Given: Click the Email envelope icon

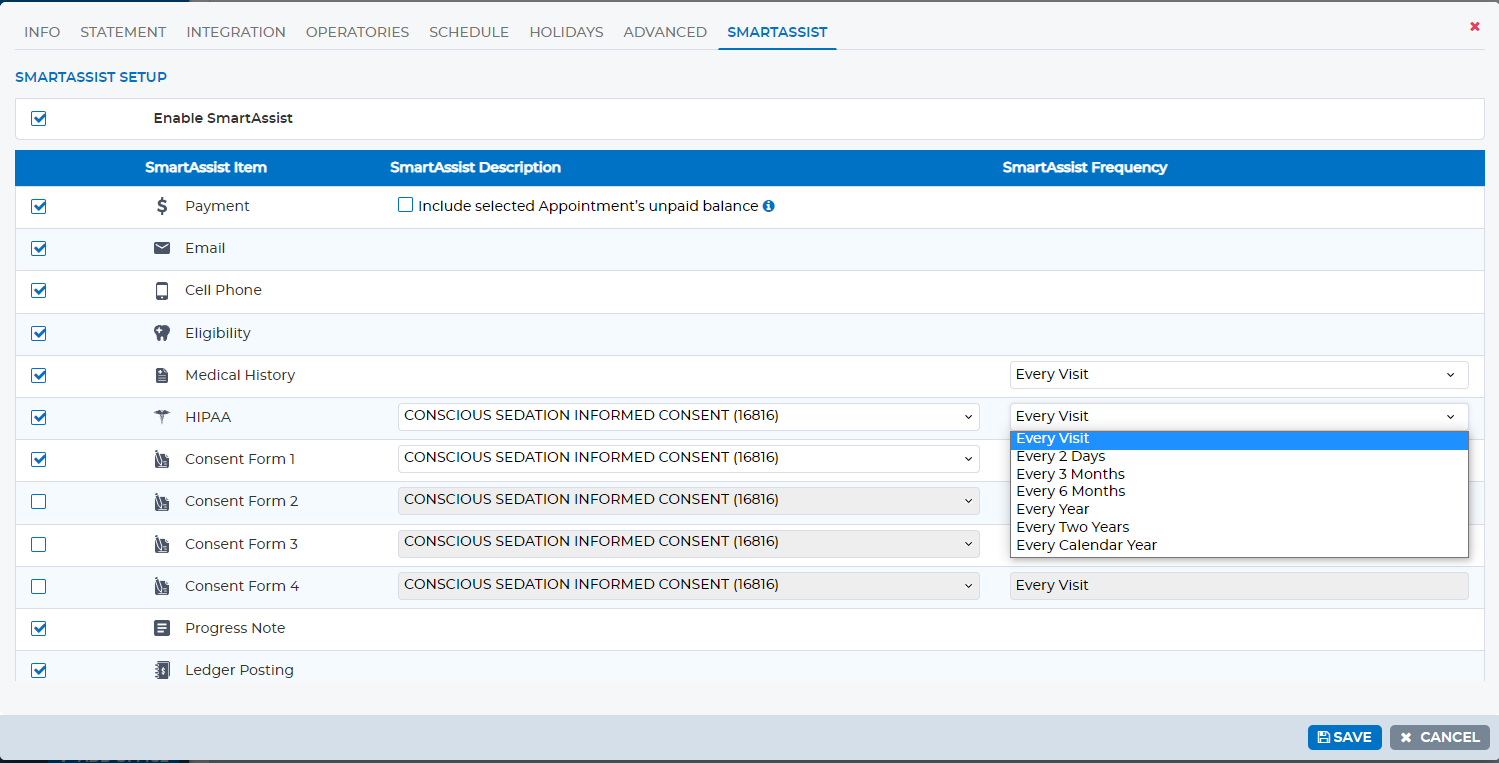Looking at the screenshot, I should click(x=162, y=248).
